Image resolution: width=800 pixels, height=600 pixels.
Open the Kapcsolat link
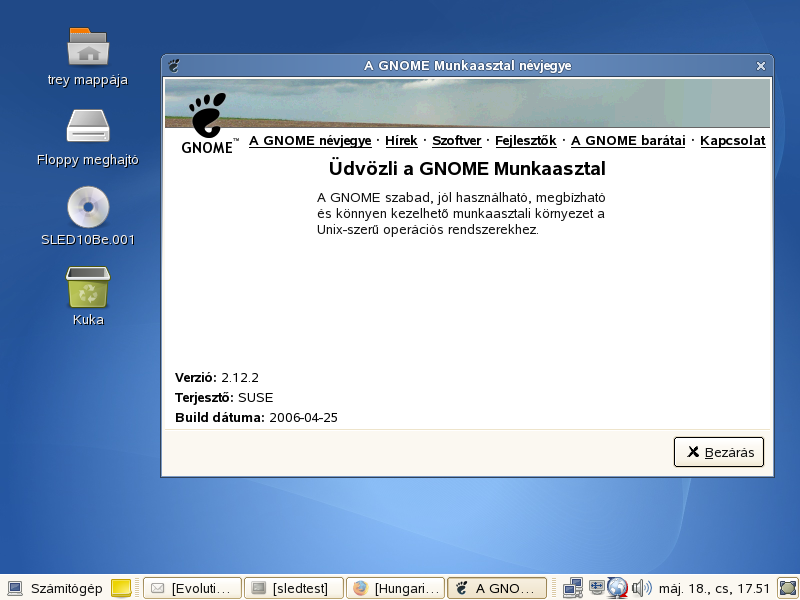[x=733, y=141]
